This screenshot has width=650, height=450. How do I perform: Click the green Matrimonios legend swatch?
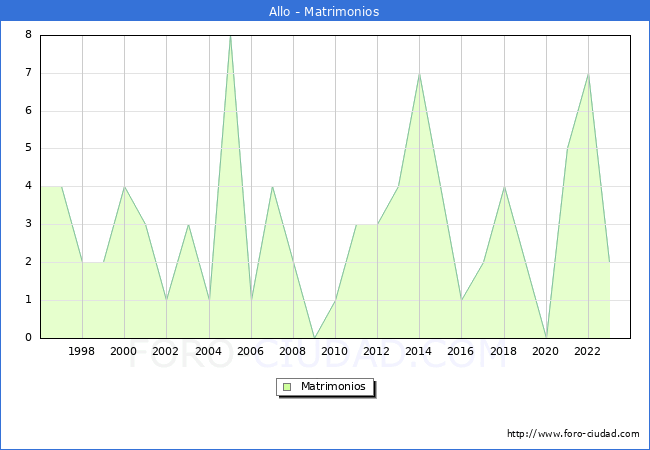click(x=287, y=387)
